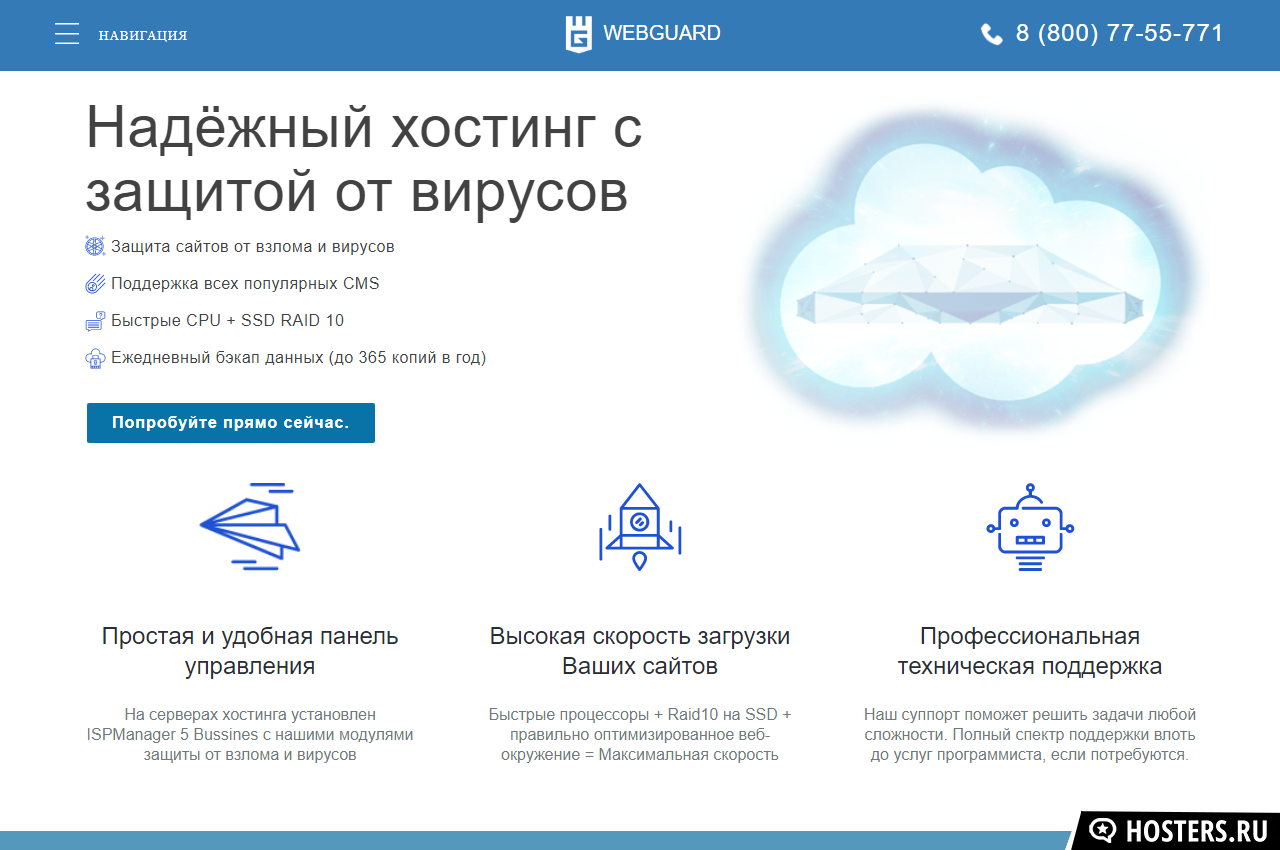This screenshot has width=1280, height=850.
Task: Click icon beside 'Защита сайтов от взлома'
Action: 95,246
